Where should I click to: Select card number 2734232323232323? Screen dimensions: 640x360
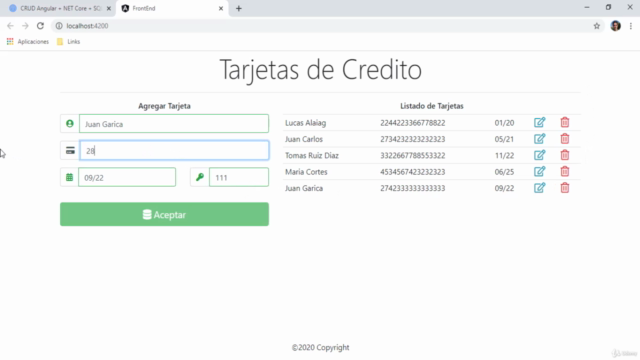click(x=413, y=139)
